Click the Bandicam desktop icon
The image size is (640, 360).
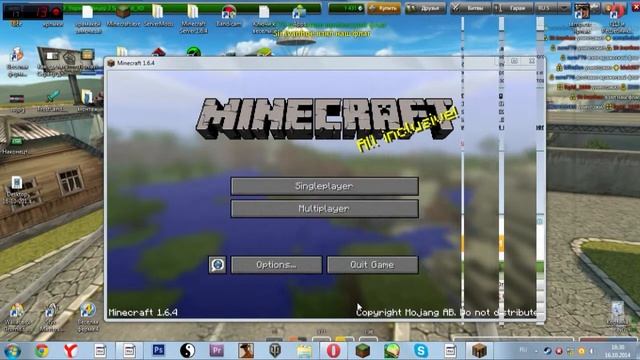229,16
